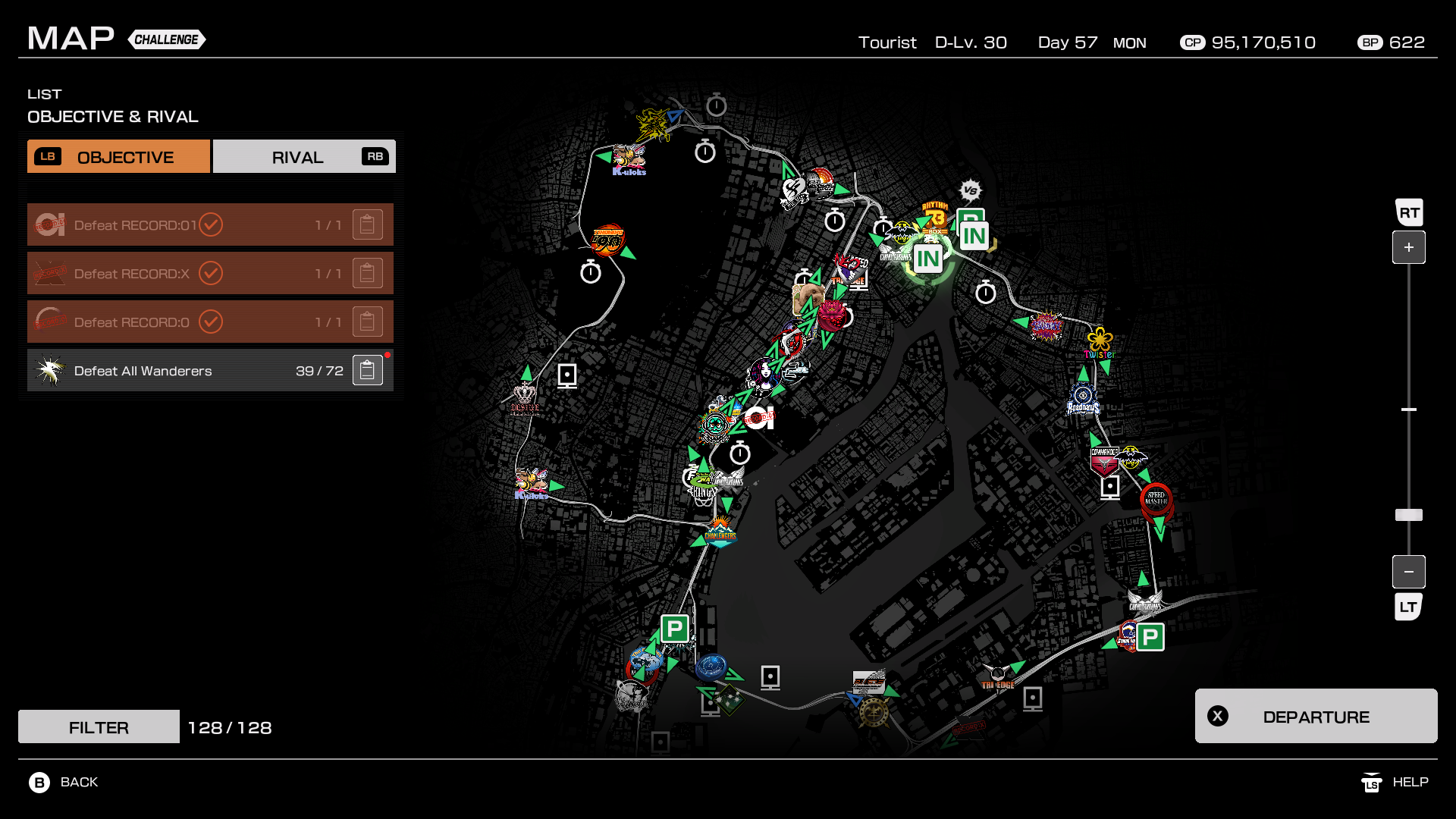Click the VS battle gear icon
This screenshot has width=1456, height=819.
[970, 190]
